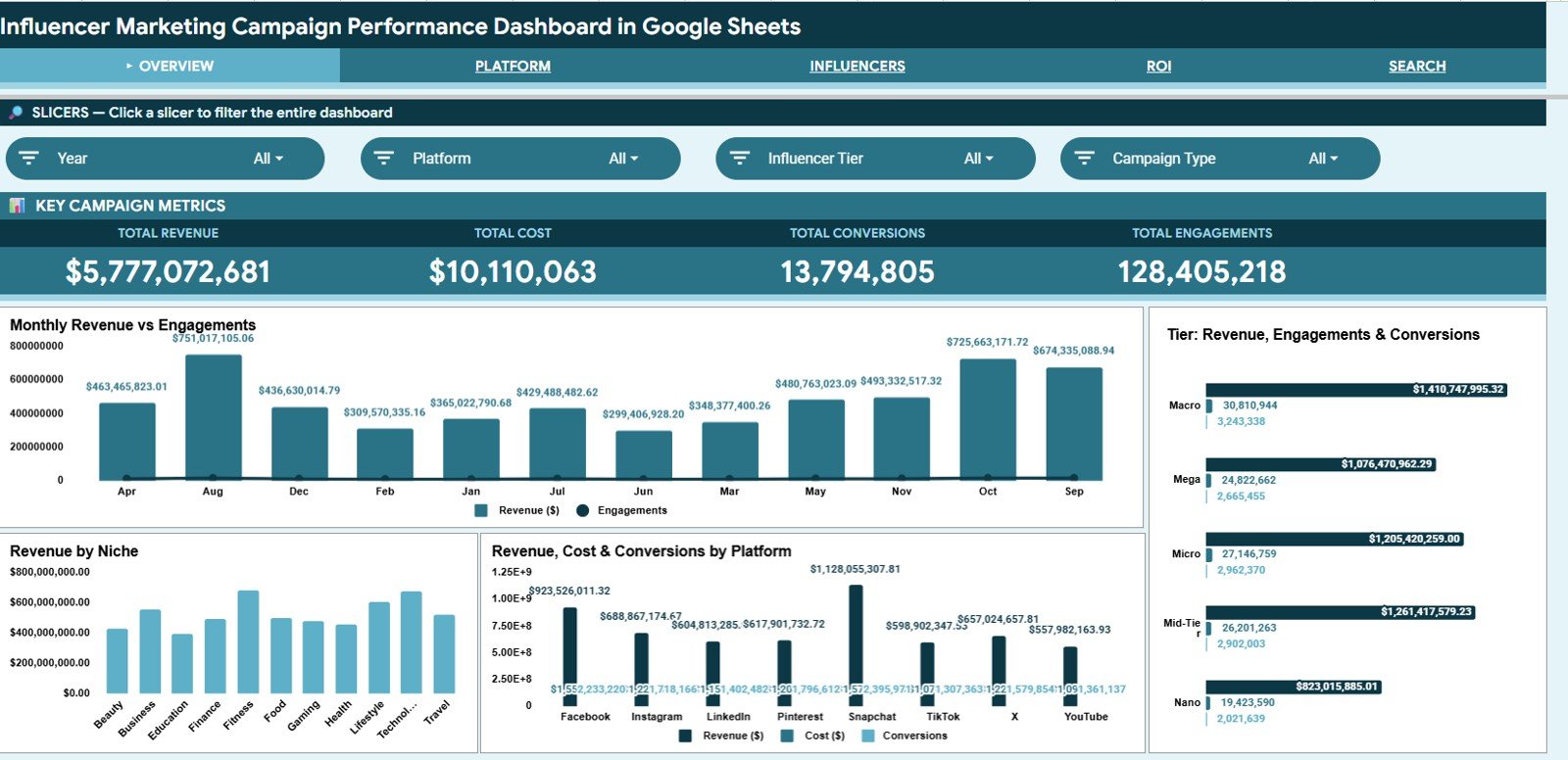Click the Mega revenue bar $1,076,470,962.29
This screenshot has height=760, width=1568.
click(1321, 464)
